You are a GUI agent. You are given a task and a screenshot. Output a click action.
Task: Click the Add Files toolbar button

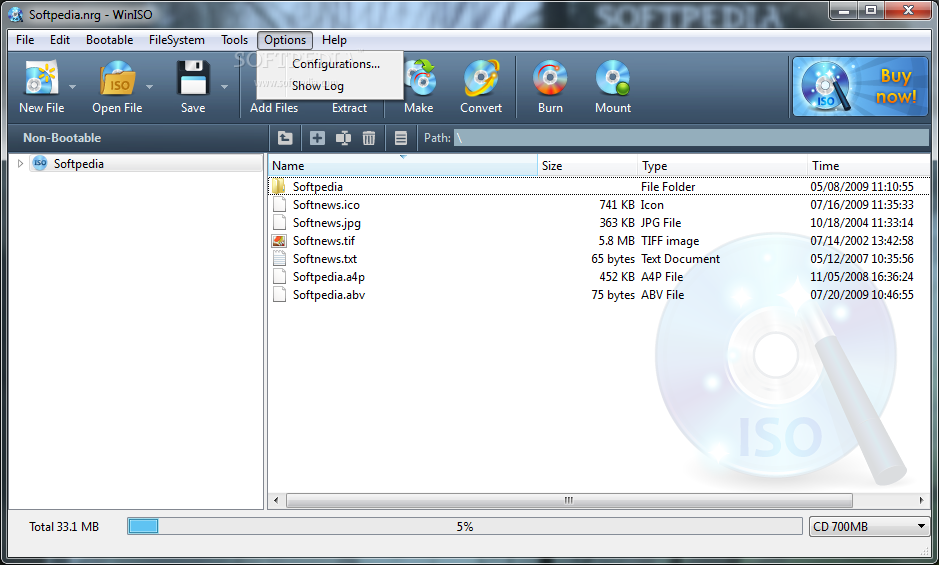click(274, 107)
